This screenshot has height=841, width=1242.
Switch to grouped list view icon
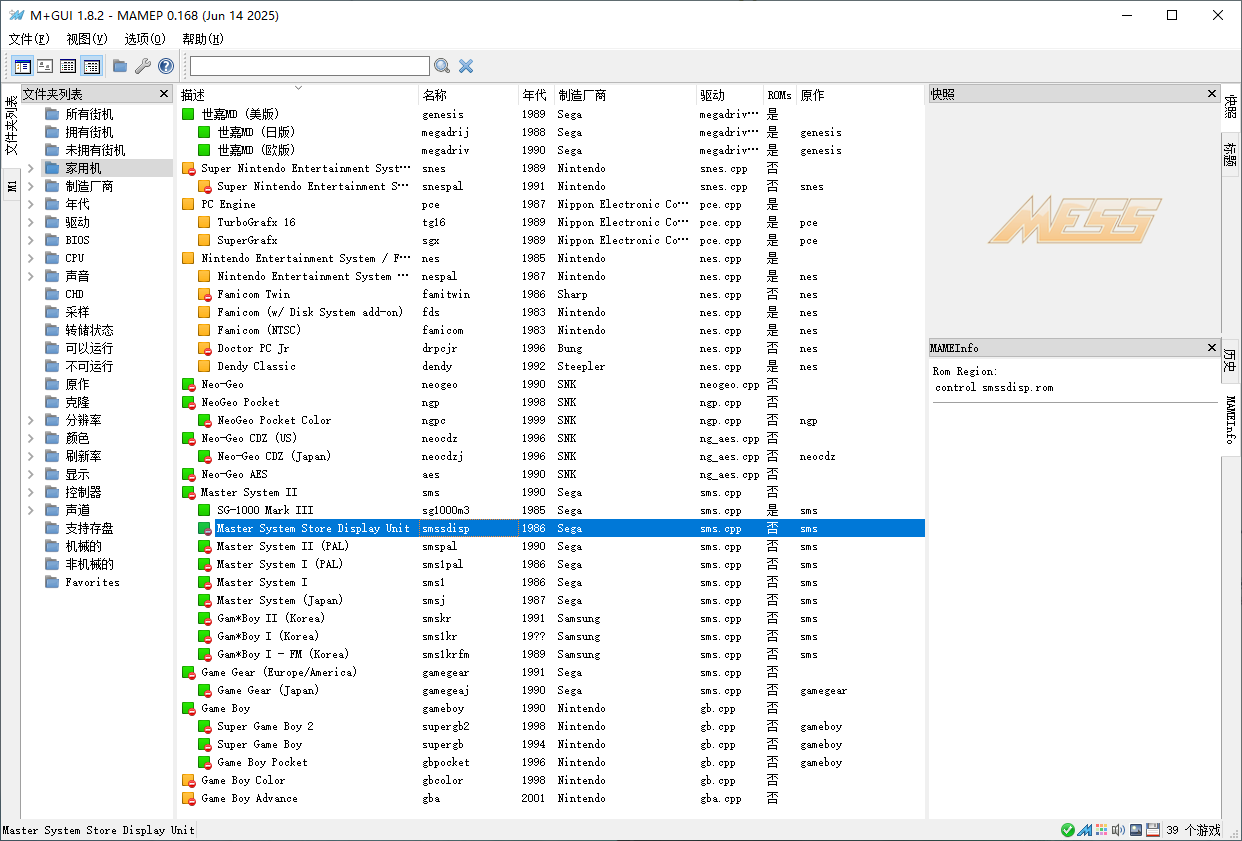(x=91, y=66)
